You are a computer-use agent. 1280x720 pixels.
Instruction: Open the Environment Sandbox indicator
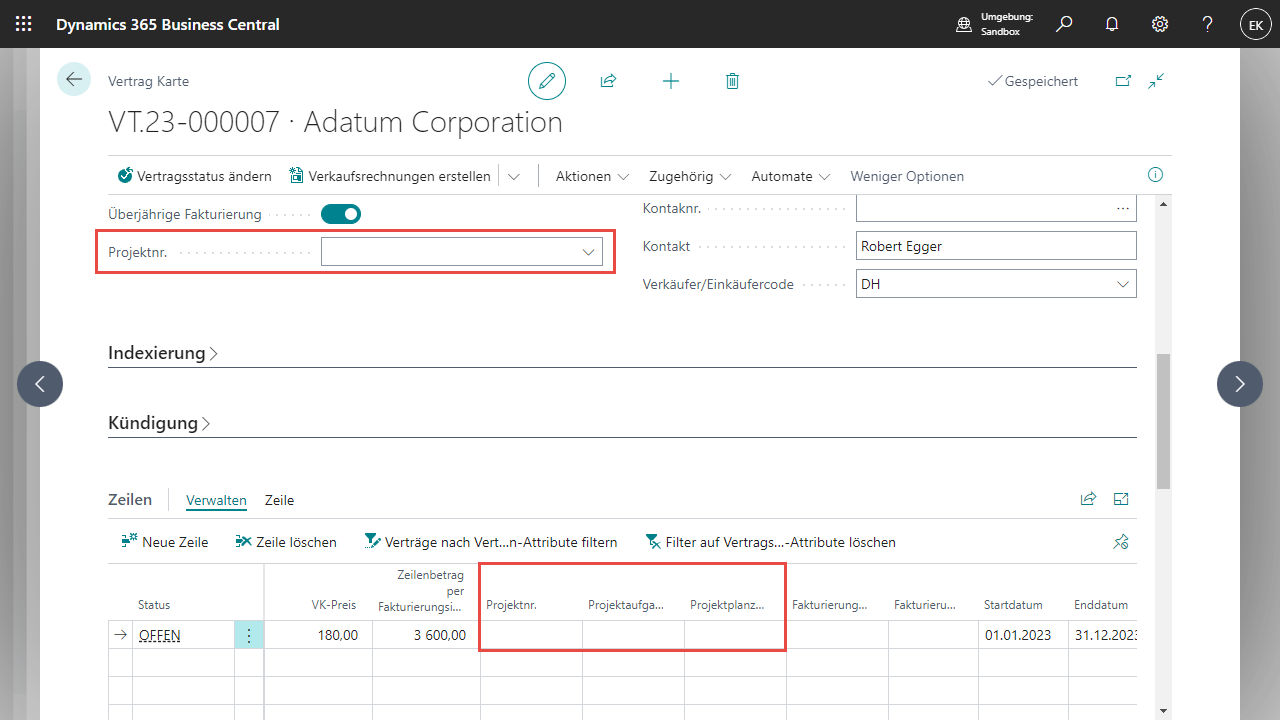pos(994,24)
